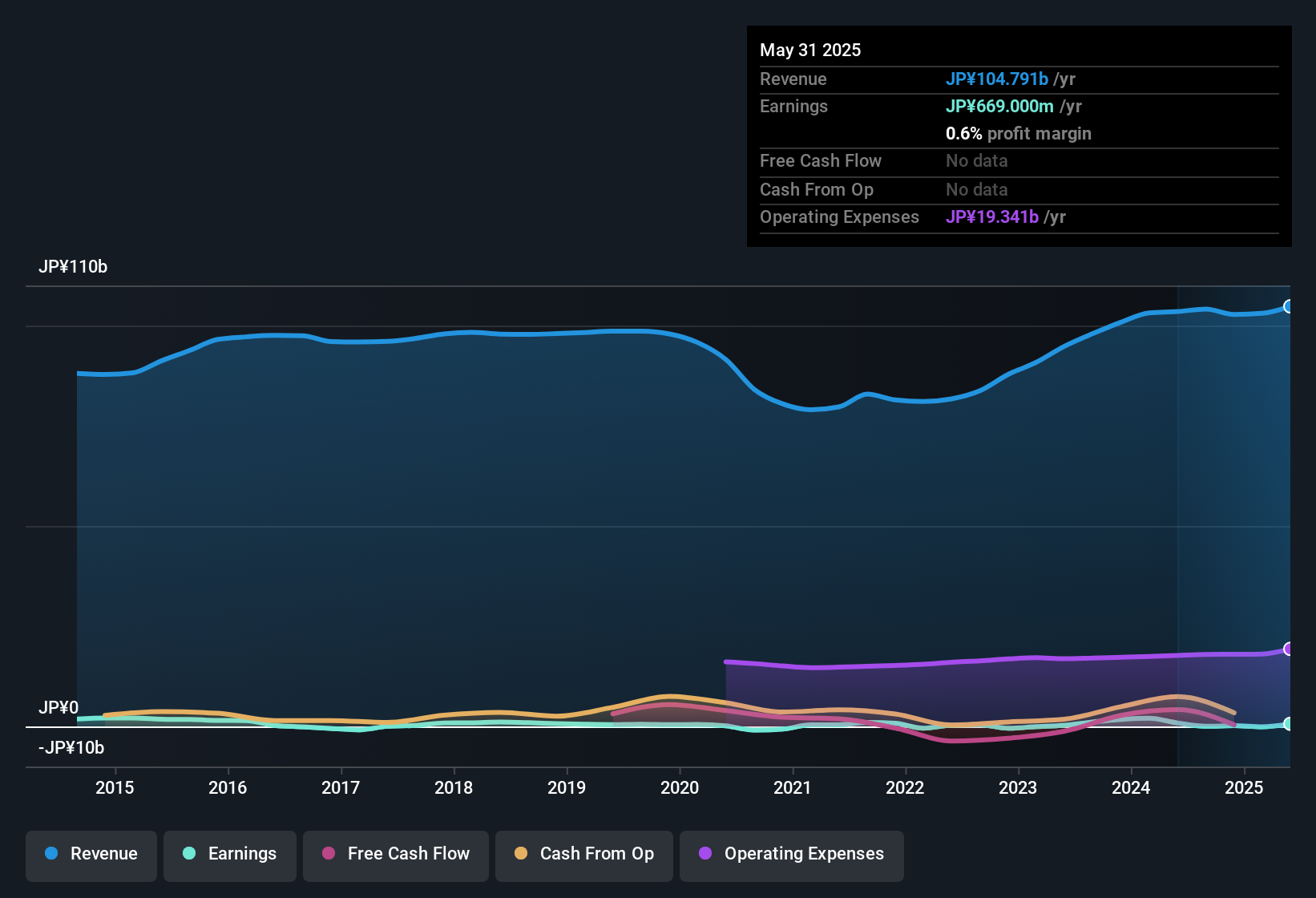The height and width of the screenshot is (898, 1316).
Task: Click the 0.6% profit margin text
Action: pos(1019,133)
